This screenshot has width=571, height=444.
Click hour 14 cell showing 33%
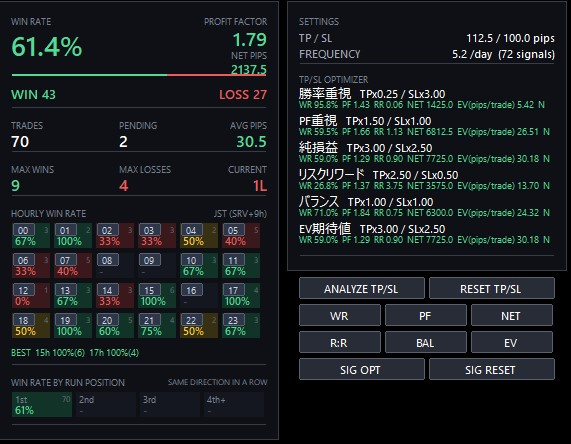[x=115, y=296]
